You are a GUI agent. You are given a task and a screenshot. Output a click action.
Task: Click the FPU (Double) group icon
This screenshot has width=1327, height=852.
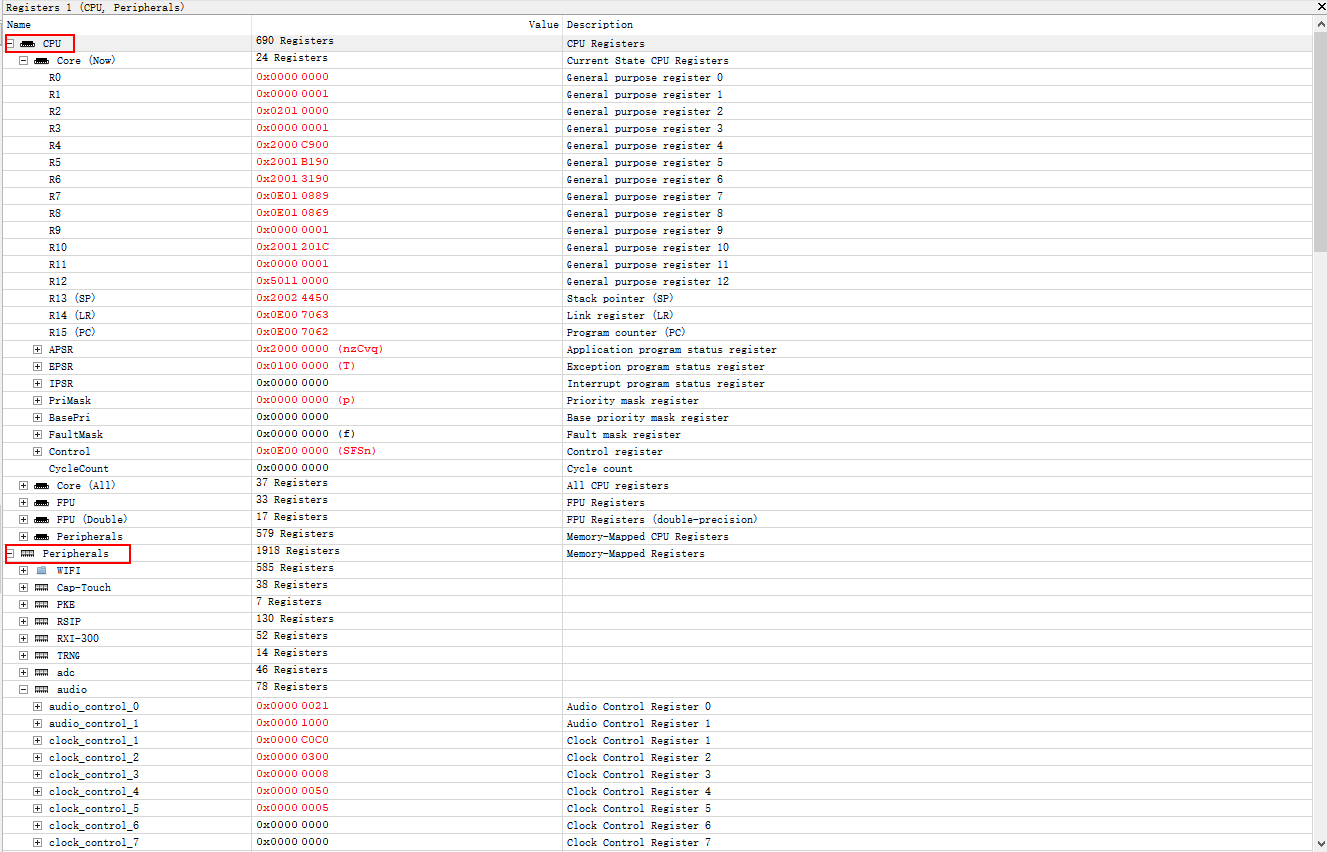[41, 520]
